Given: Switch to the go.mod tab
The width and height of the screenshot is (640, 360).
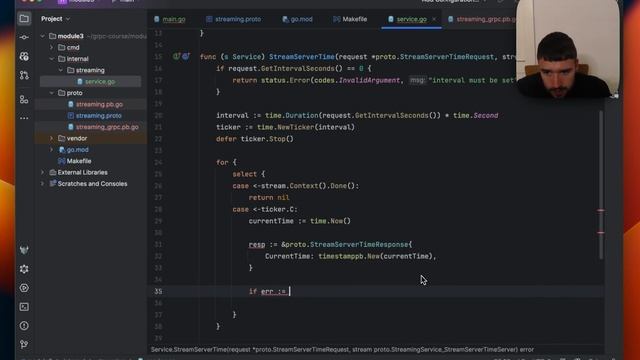Looking at the screenshot, I should (x=298, y=19).
